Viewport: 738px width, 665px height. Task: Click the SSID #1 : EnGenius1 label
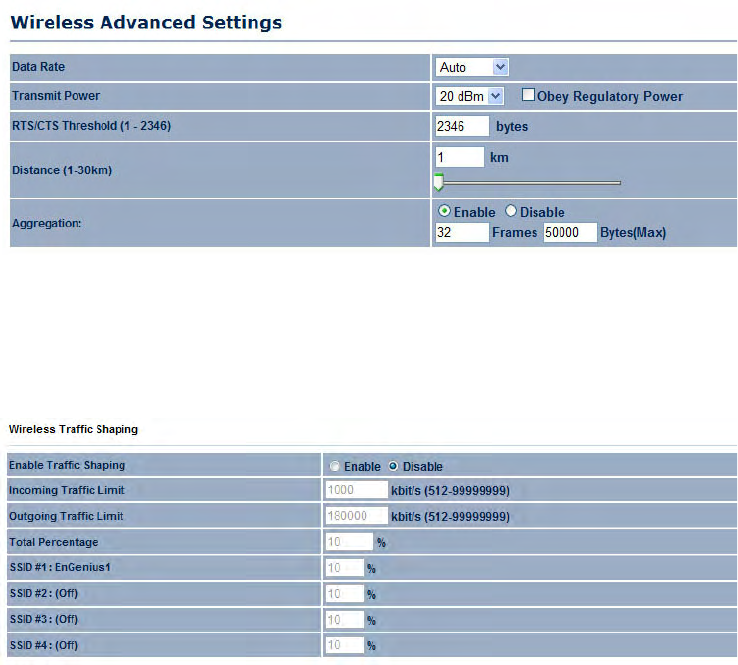[x=60, y=567]
